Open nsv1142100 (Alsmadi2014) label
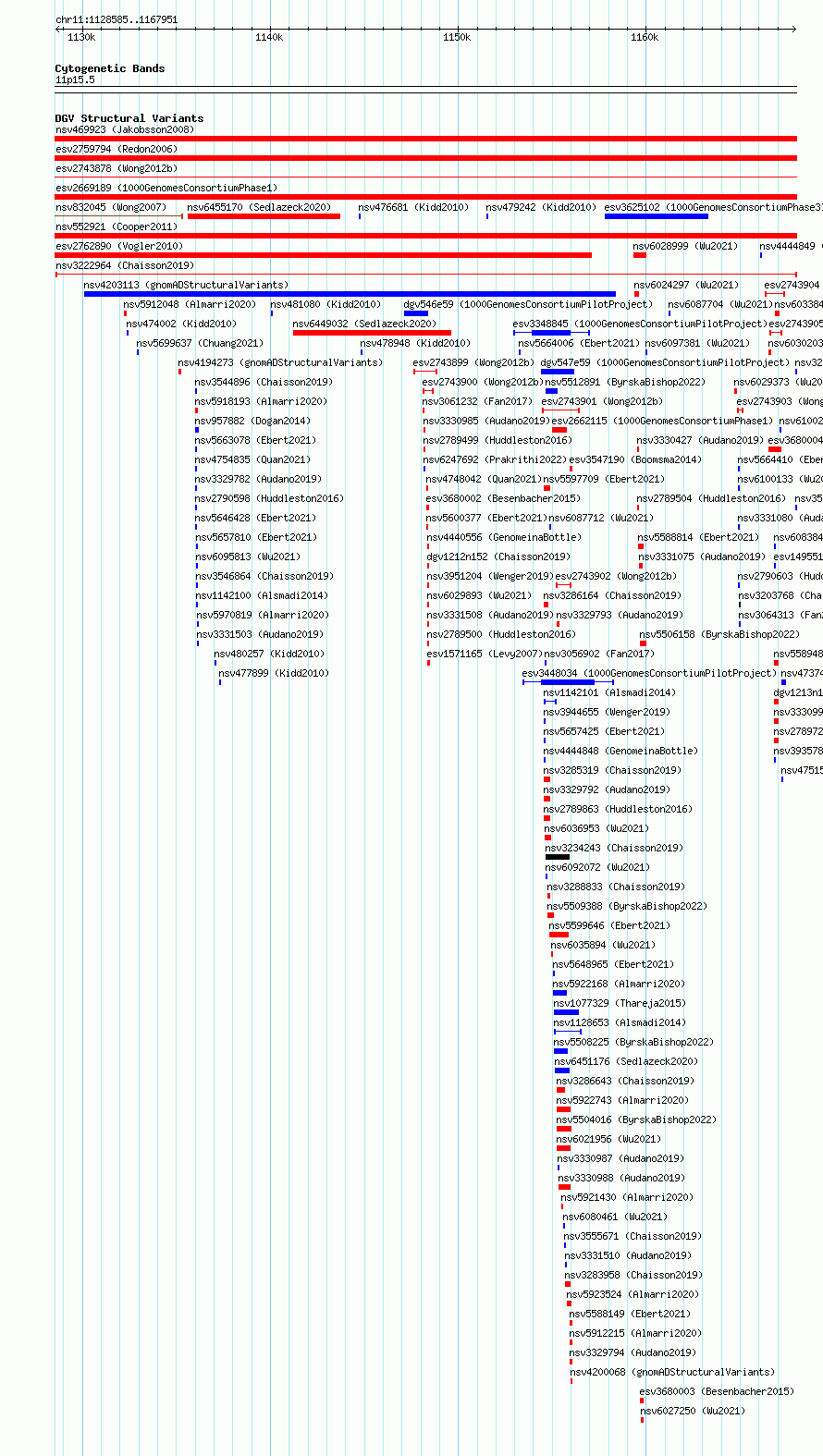This screenshot has height=1456, width=823. [x=262, y=595]
